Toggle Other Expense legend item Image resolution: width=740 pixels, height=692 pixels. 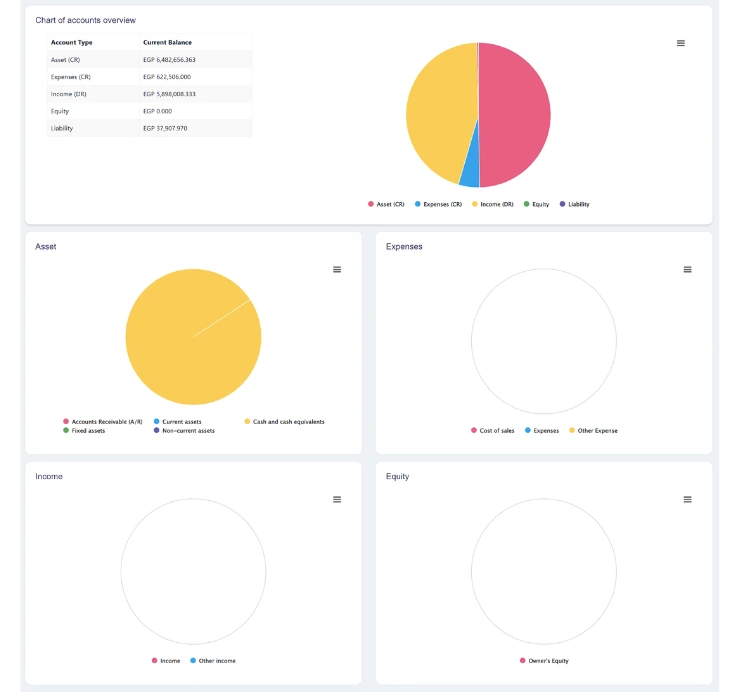597,431
